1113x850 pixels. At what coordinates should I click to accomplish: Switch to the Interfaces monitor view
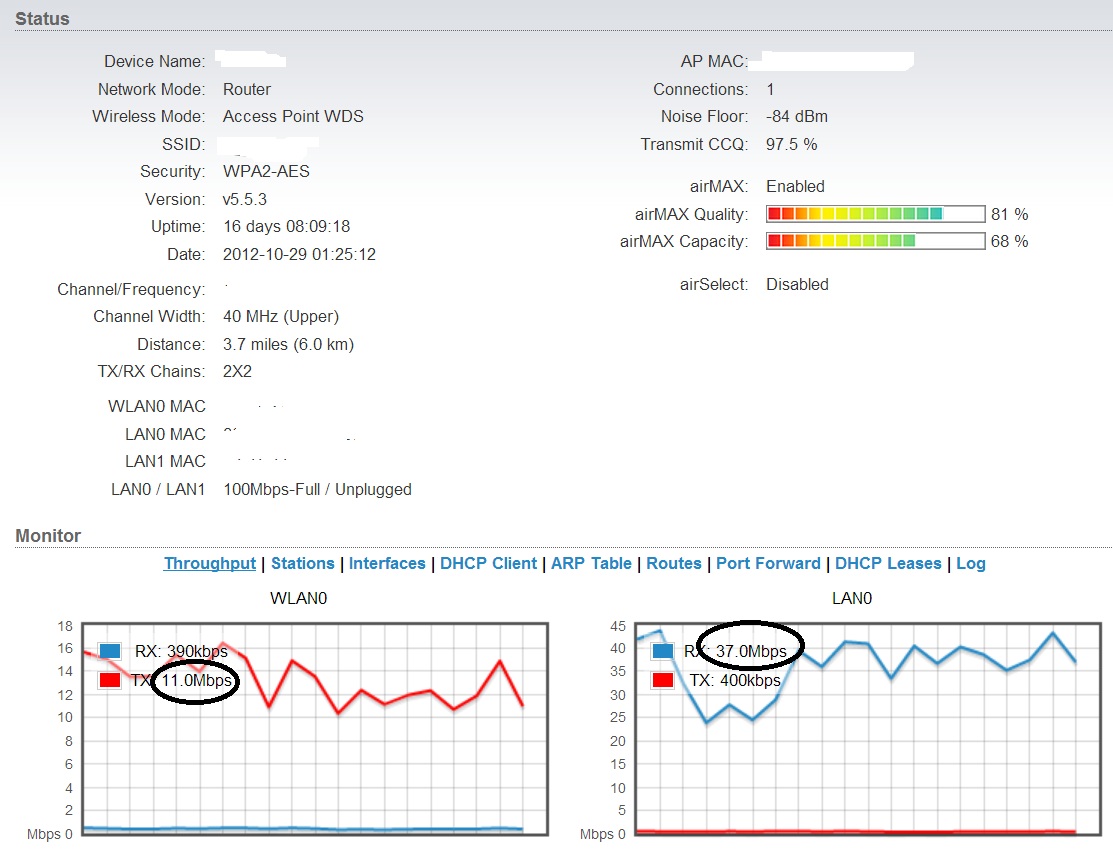[x=387, y=563]
